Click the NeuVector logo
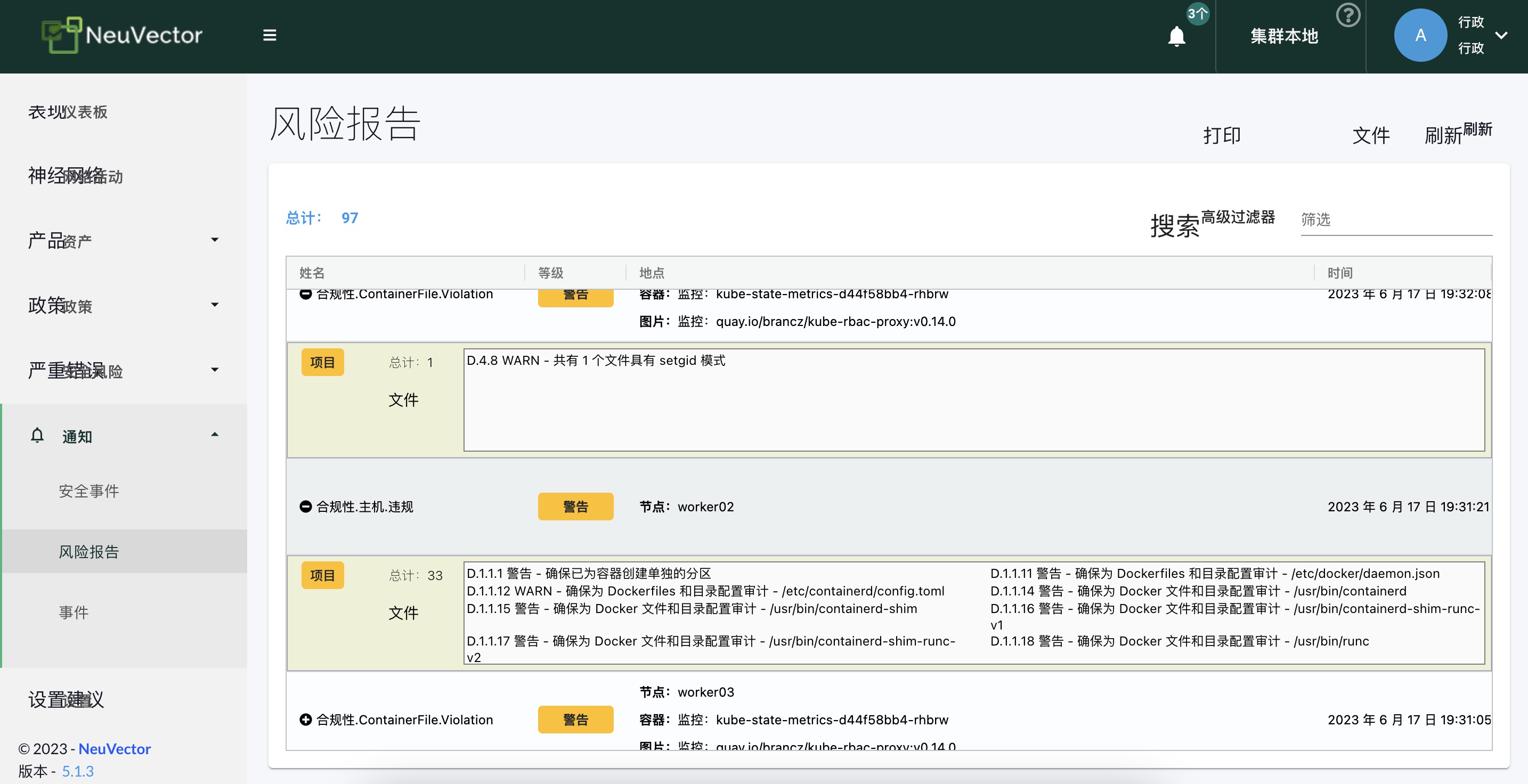Image resolution: width=1528 pixels, height=784 pixels. click(x=121, y=35)
